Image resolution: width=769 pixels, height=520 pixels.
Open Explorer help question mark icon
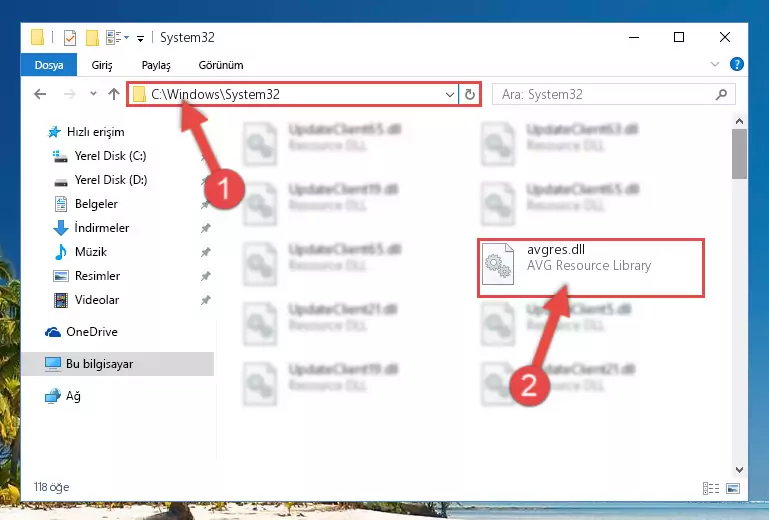737,64
